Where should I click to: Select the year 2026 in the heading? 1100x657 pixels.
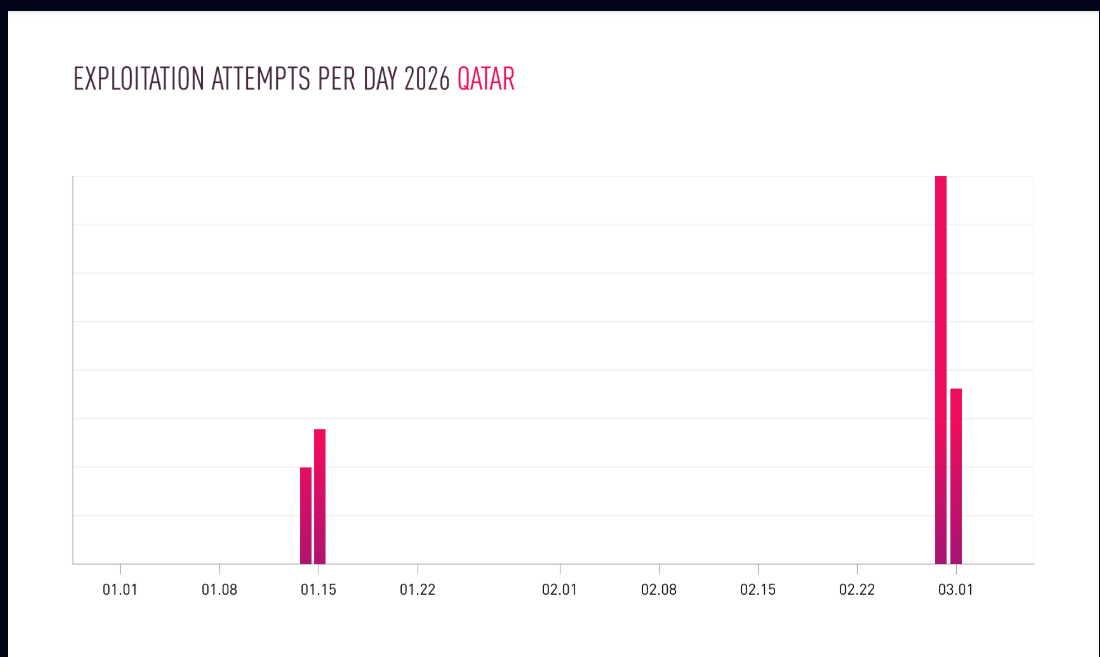coord(427,80)
